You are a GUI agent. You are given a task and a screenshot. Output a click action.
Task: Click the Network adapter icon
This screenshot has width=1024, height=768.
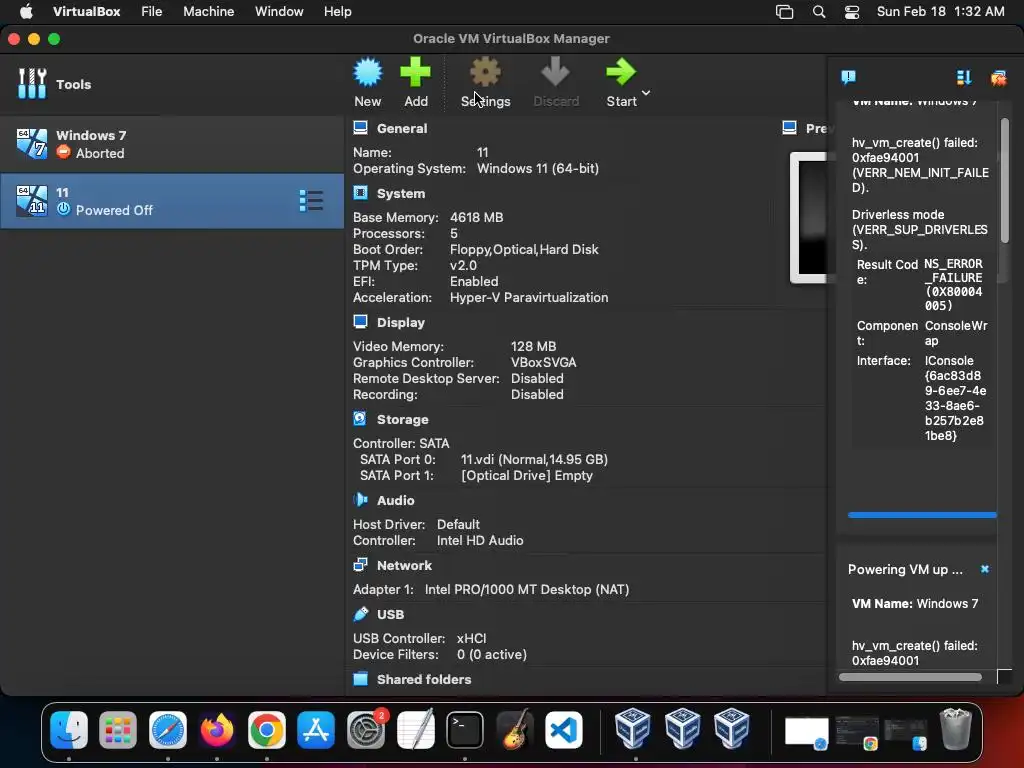pos(360,565)
